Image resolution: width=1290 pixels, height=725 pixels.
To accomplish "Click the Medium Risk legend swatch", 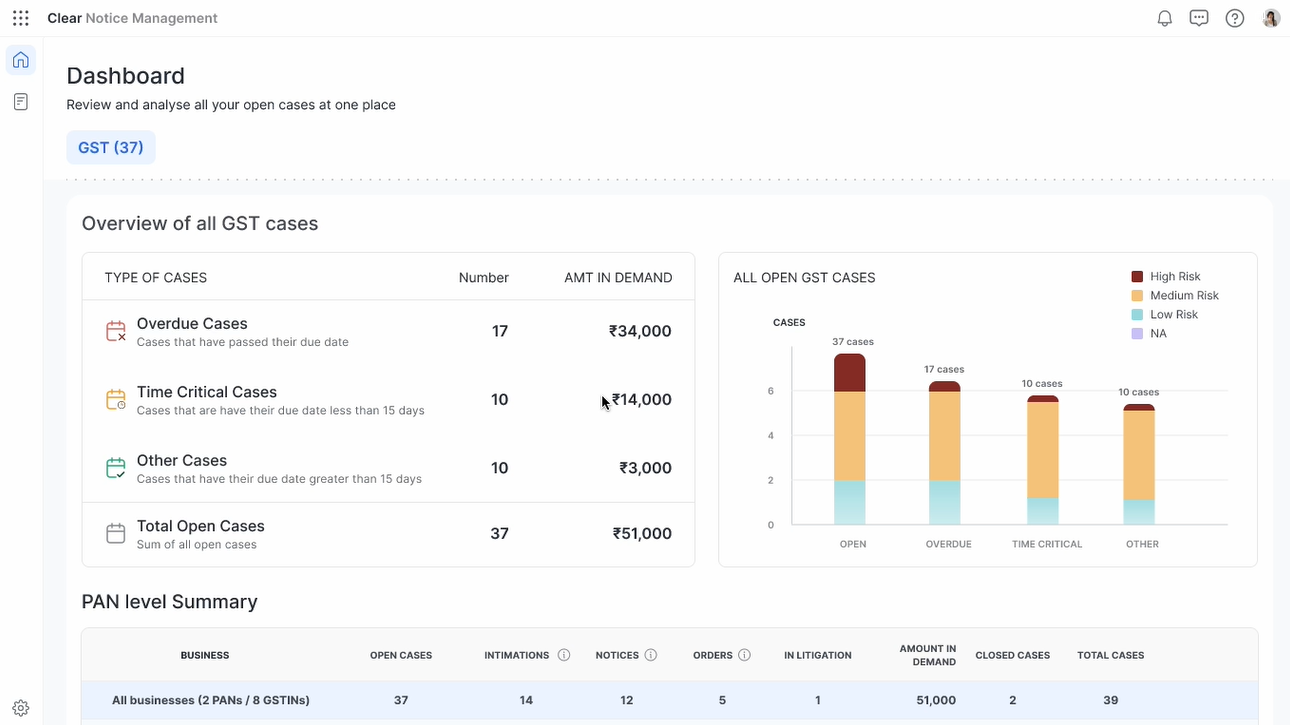I will 1137,296.
